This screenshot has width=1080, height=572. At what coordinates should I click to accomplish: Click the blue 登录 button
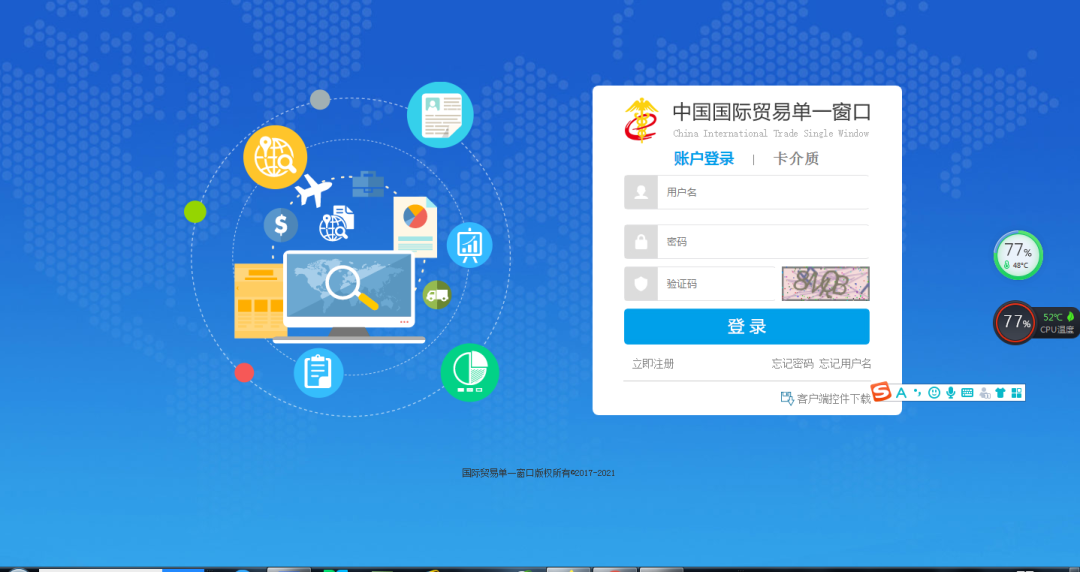click(746, 327)
